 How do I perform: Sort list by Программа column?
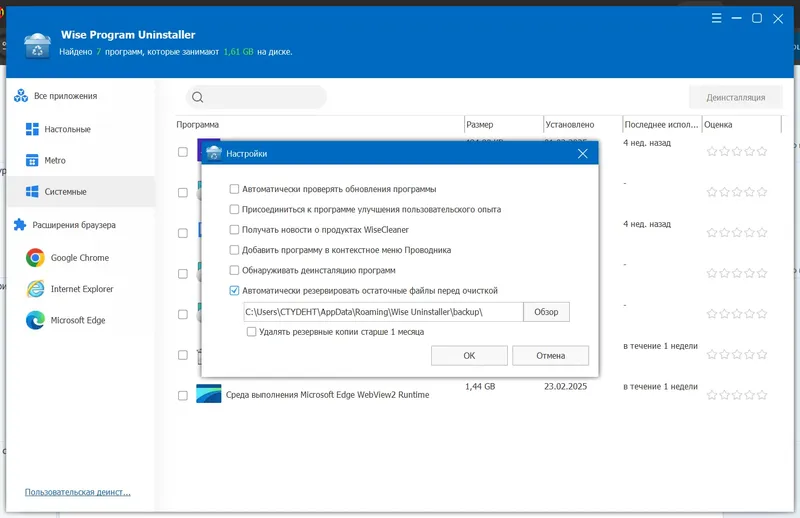197,125
